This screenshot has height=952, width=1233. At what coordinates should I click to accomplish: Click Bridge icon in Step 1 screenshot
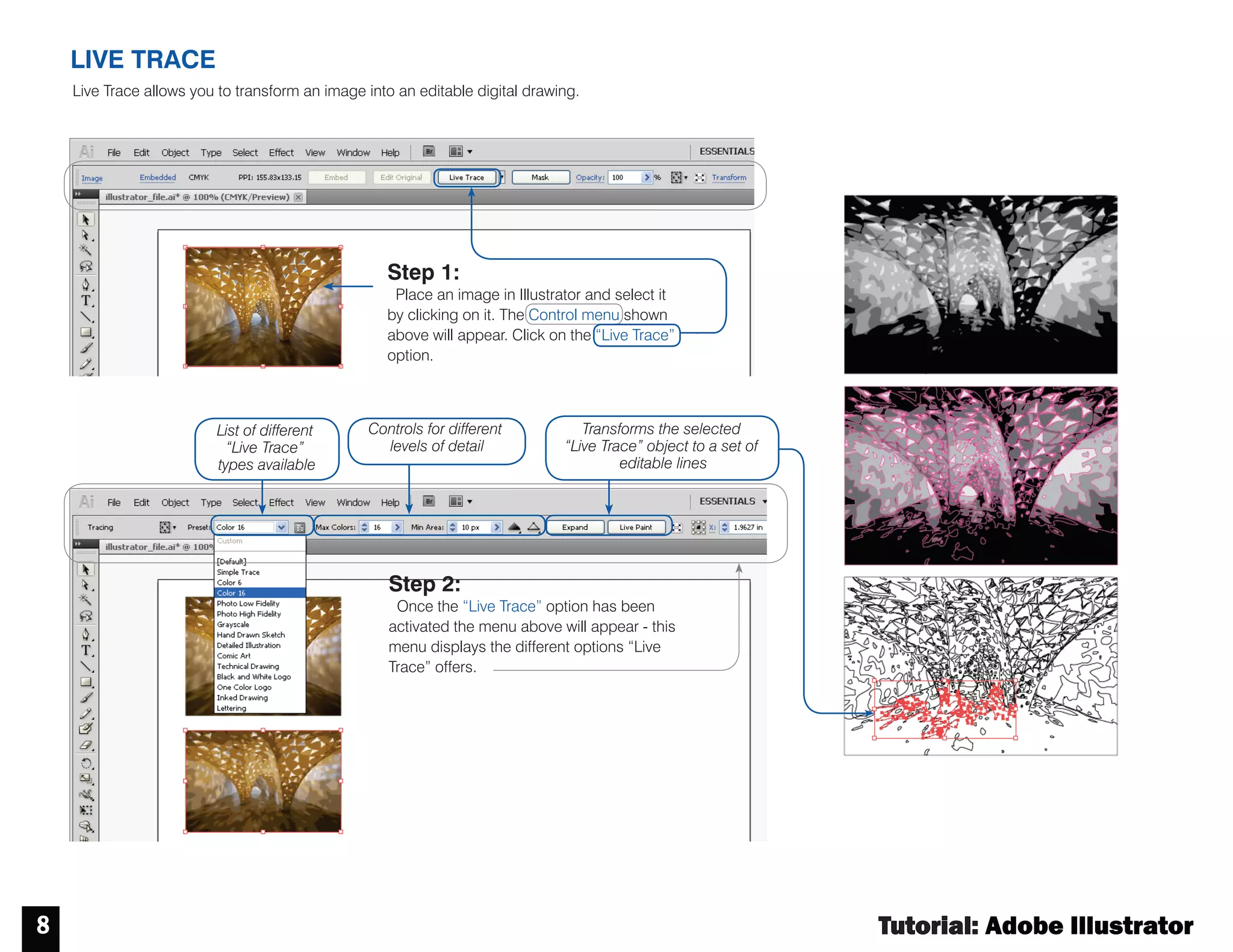click(x=429, y=152)
